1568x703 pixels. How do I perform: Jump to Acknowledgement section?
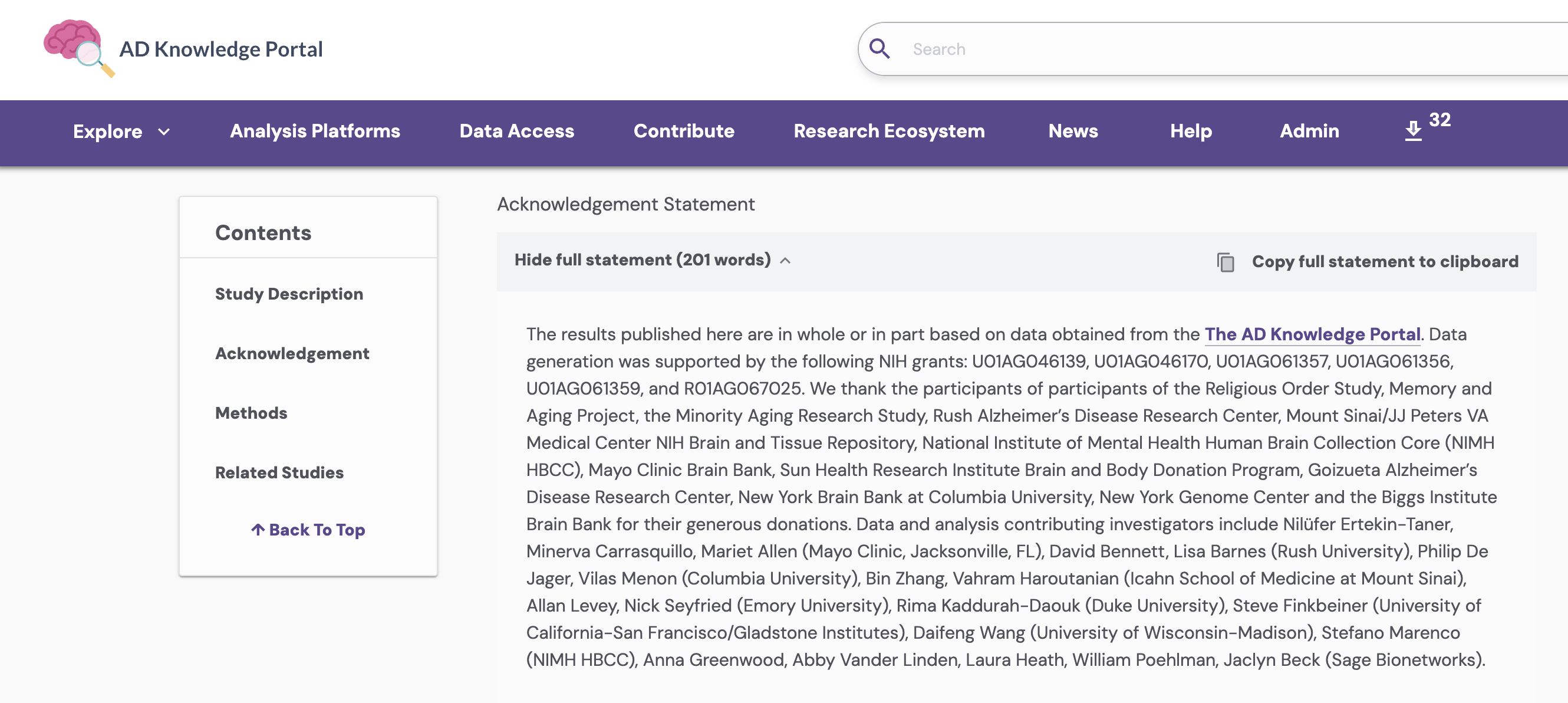(x=292, y=353)
